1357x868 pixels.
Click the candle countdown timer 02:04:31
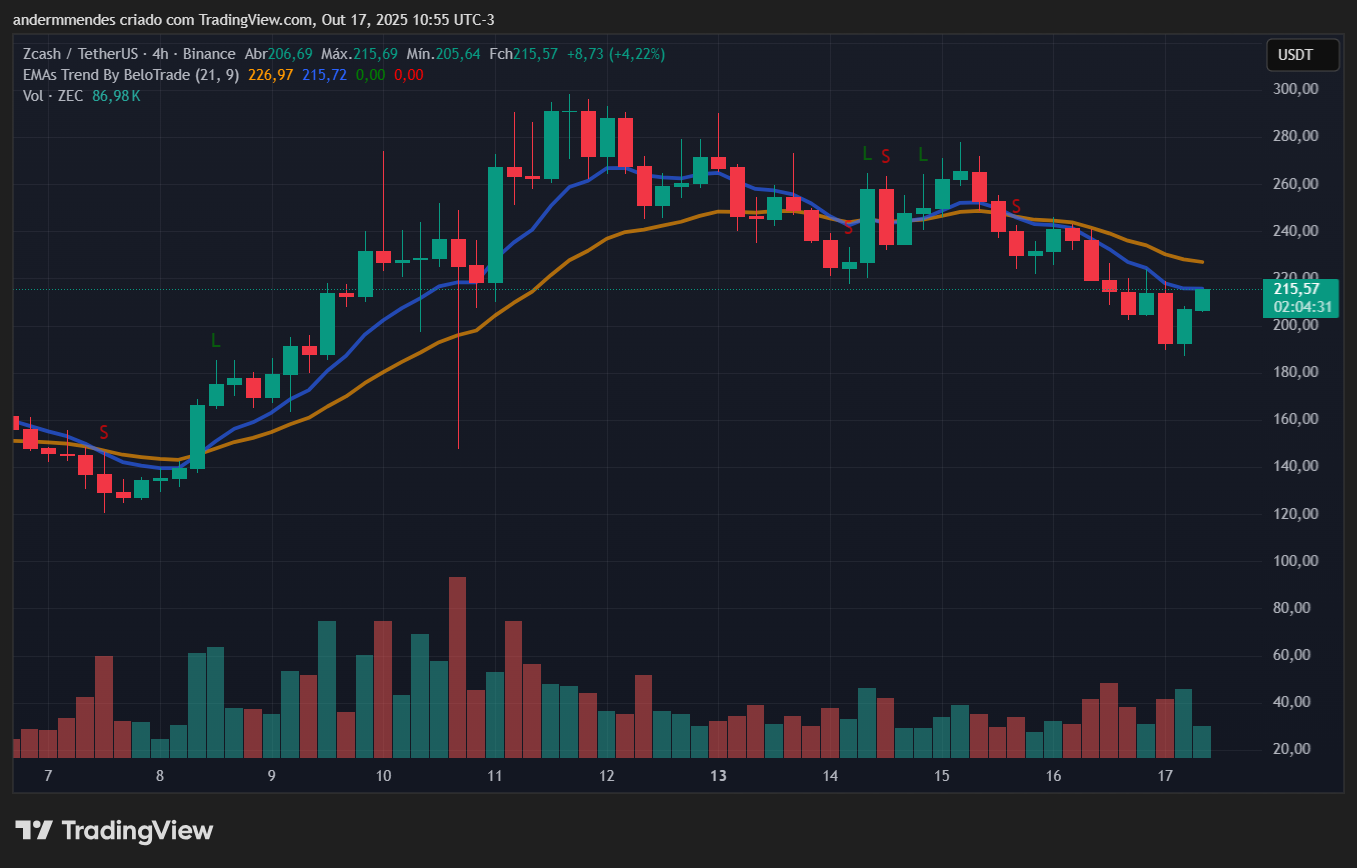(x=1301, y=307)
